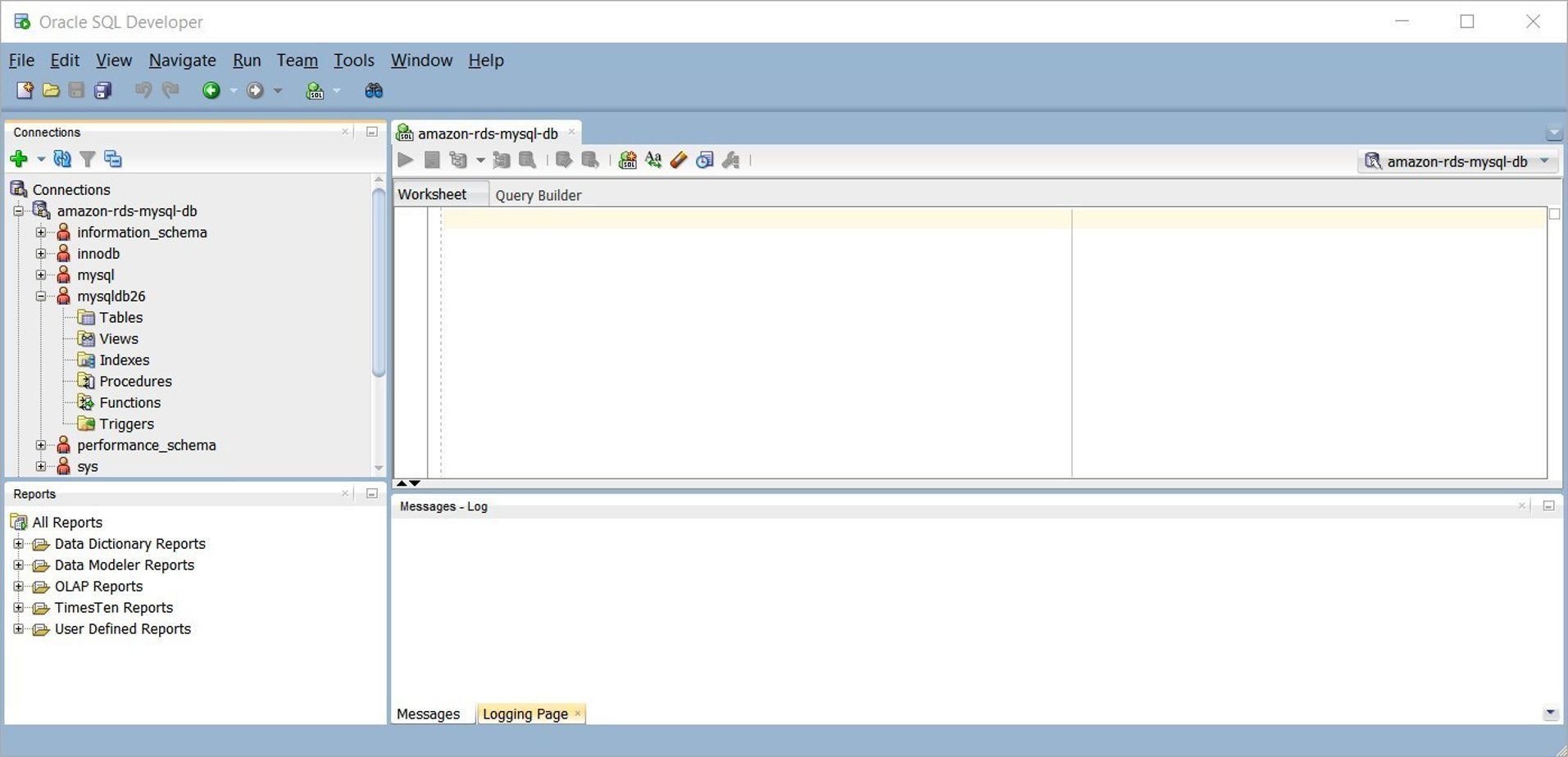The width and height of the screenshot is (1568, 757).
Task: Open the Explain Plan dropdown arrow
Action: tap(480, 161)
